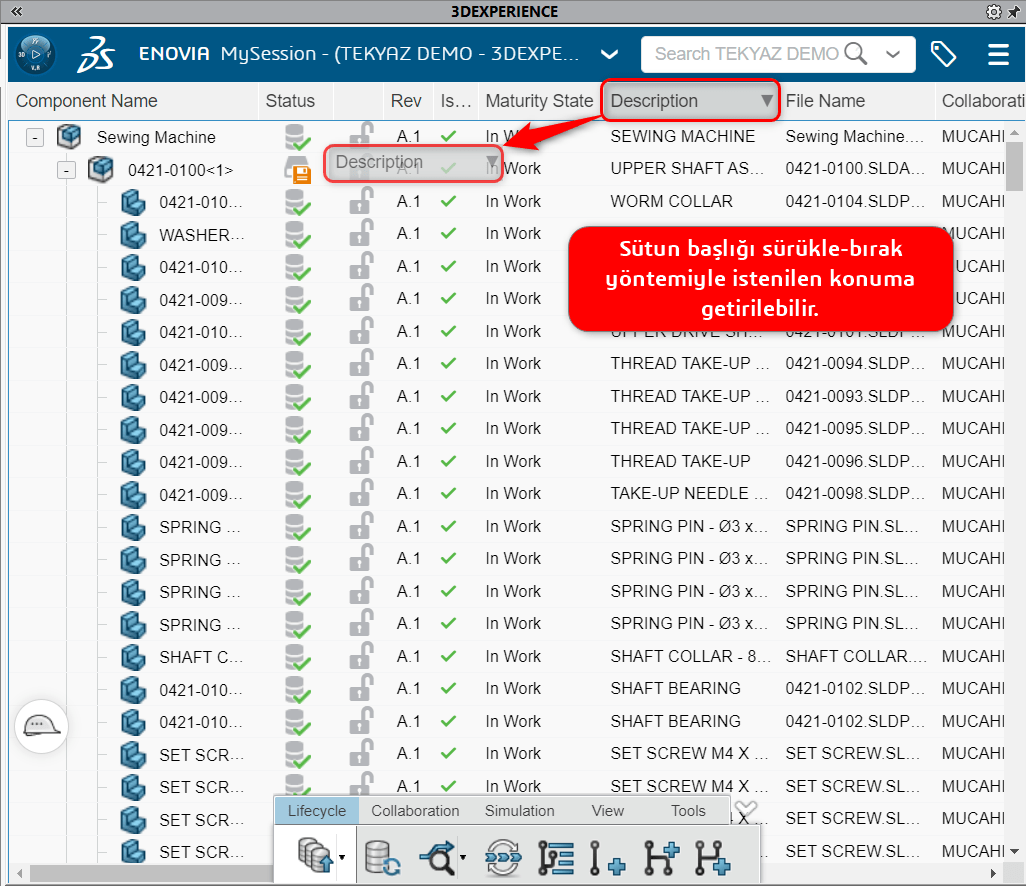Click the arrow-and-magnifier search icon
The height and width of the screenshot is (886, 1026).
click(437, 857)
